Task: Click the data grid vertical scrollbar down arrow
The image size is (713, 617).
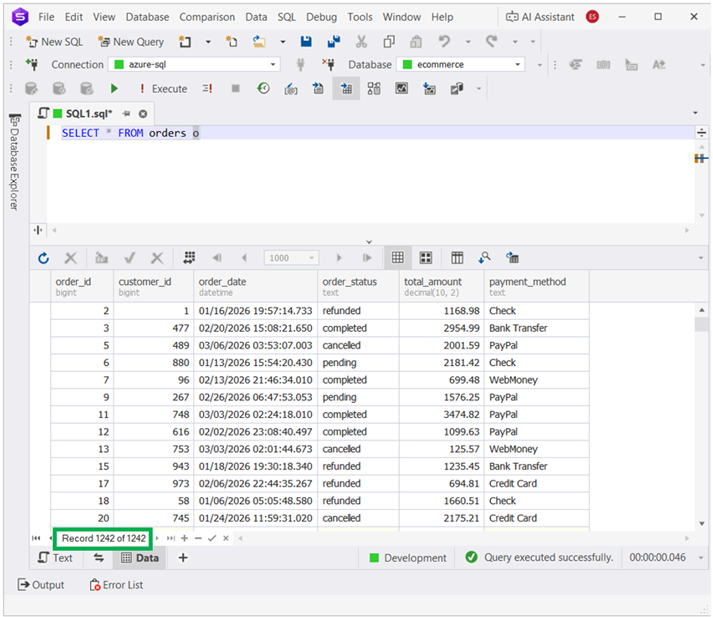Action: pos(702,523)
